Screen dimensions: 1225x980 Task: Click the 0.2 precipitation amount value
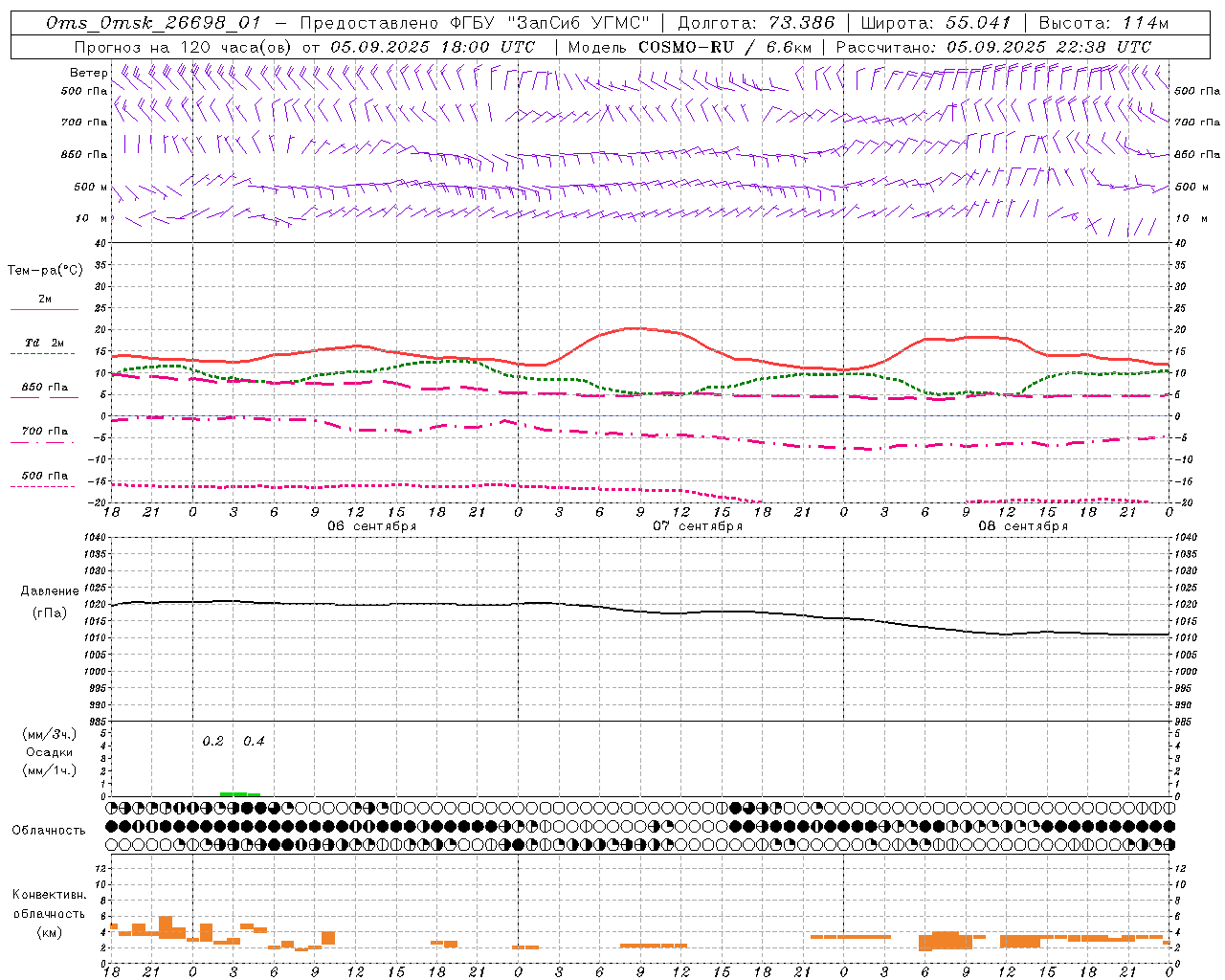click(212, 742)
